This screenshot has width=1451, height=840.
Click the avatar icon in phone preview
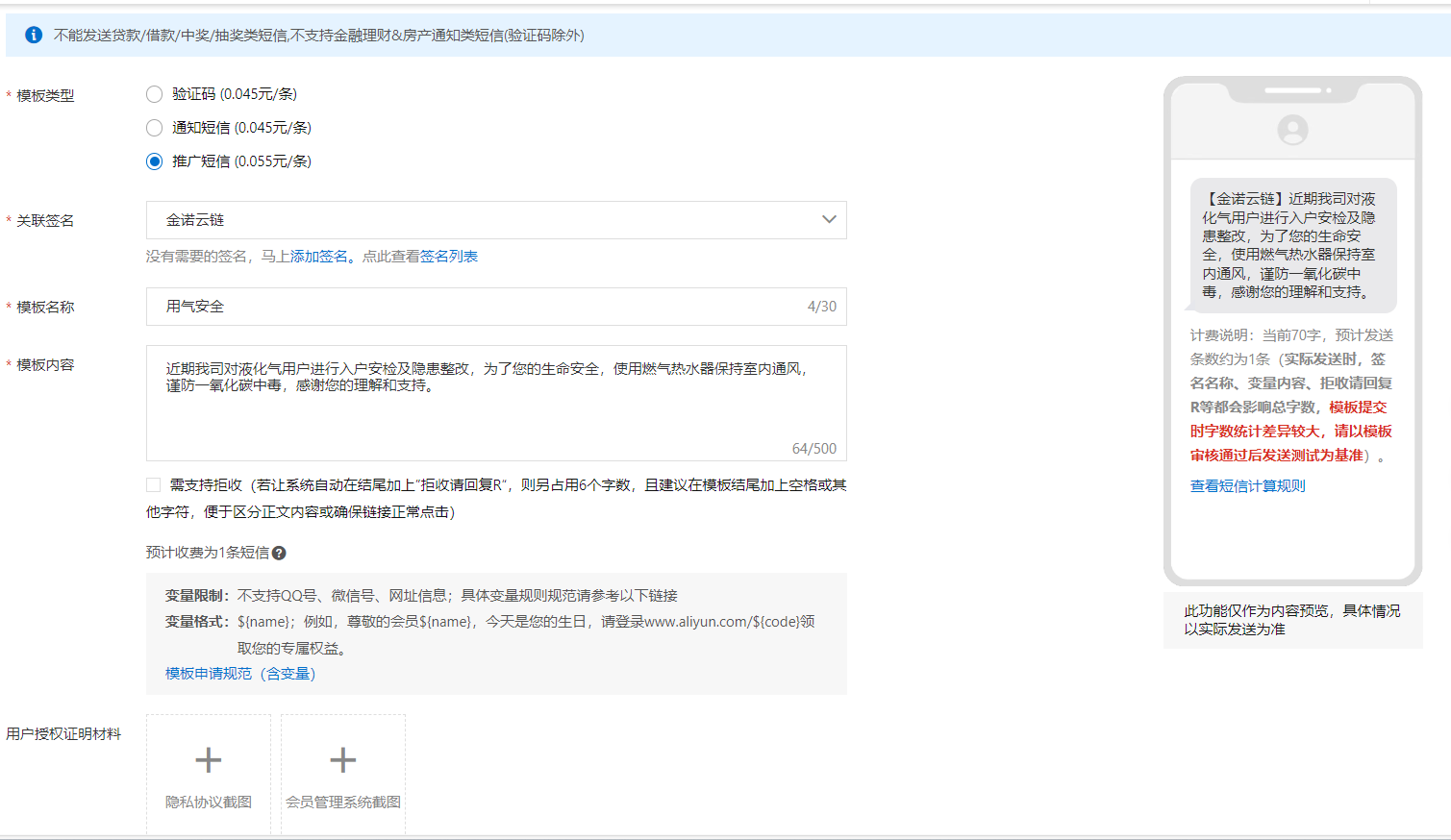[x=1292, y=130]
